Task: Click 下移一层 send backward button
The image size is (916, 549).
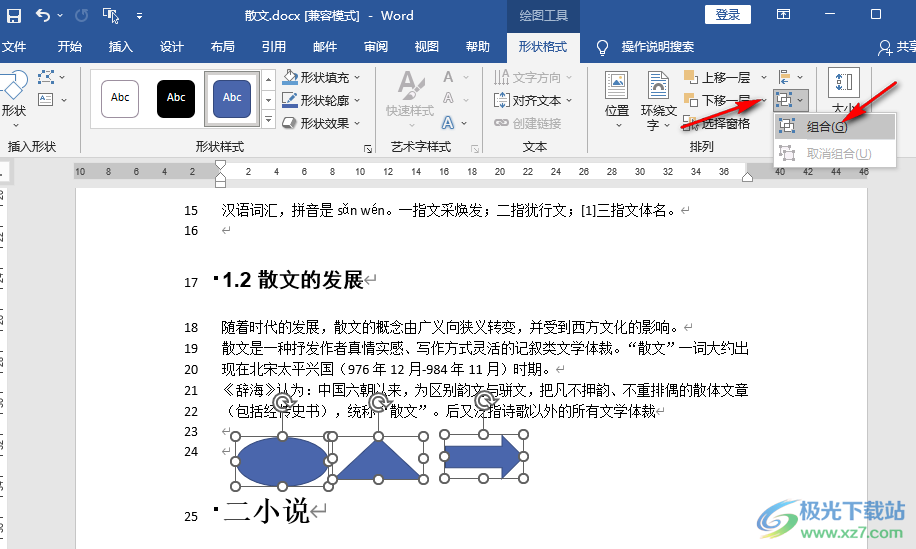Action: (717, 100)
